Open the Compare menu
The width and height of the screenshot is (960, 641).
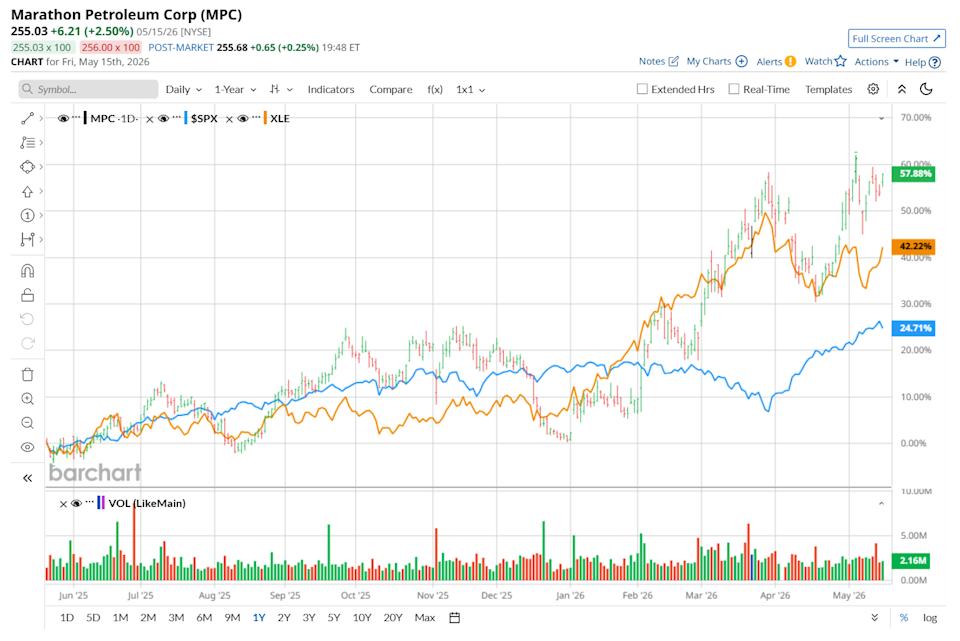[x=391, y=89]
